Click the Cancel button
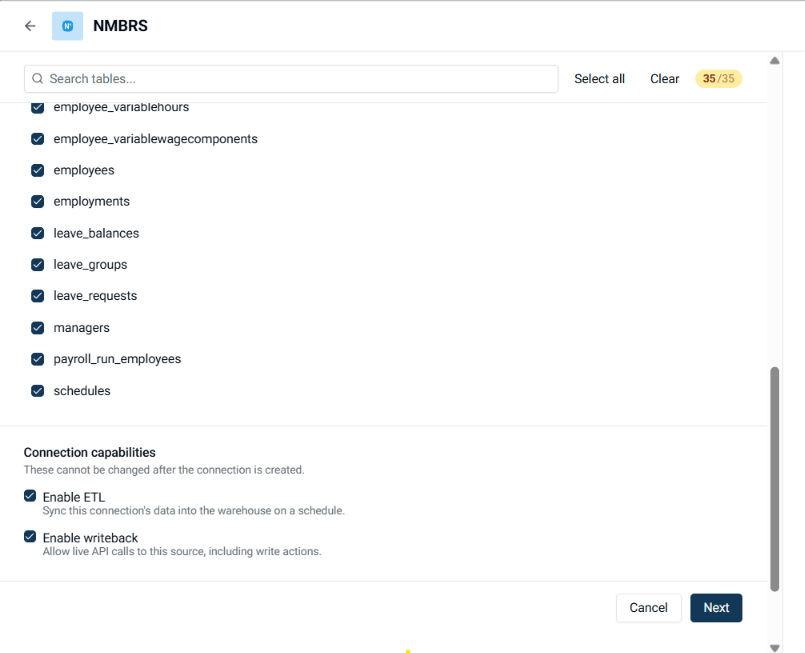 648,608
